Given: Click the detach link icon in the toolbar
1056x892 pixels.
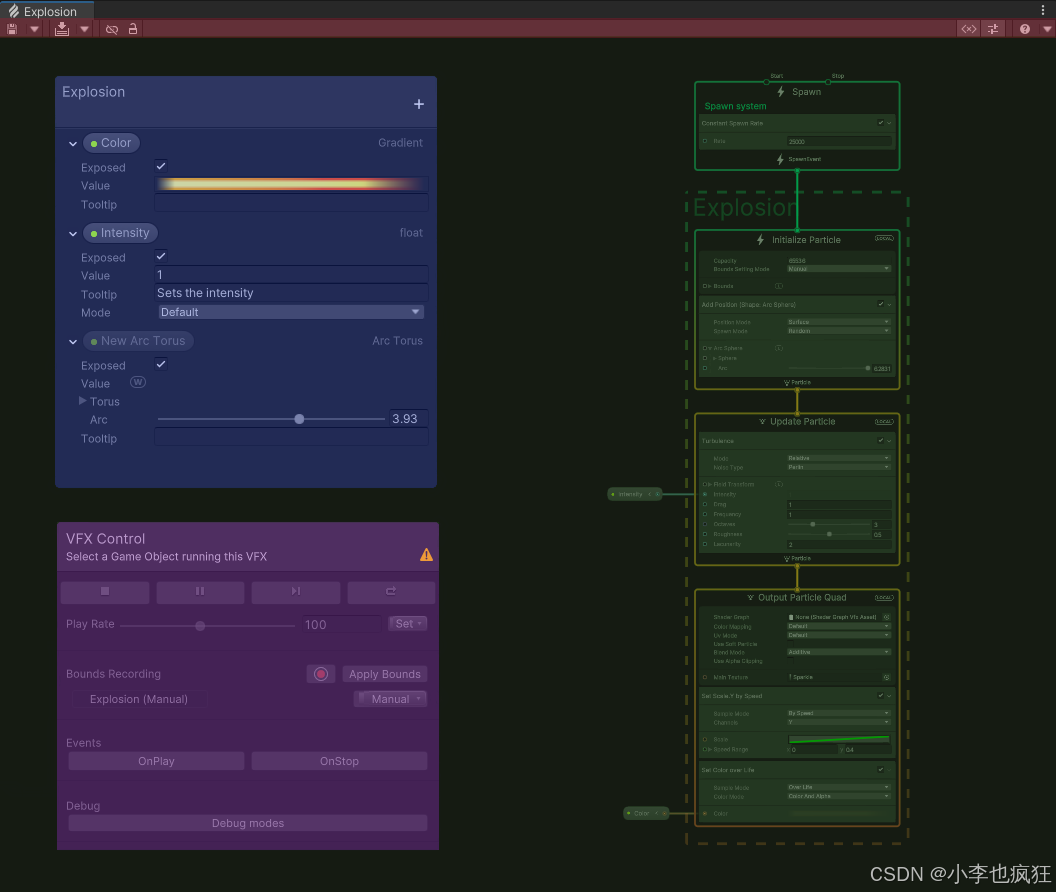Looking at the screenshot, I should (112, 29).
